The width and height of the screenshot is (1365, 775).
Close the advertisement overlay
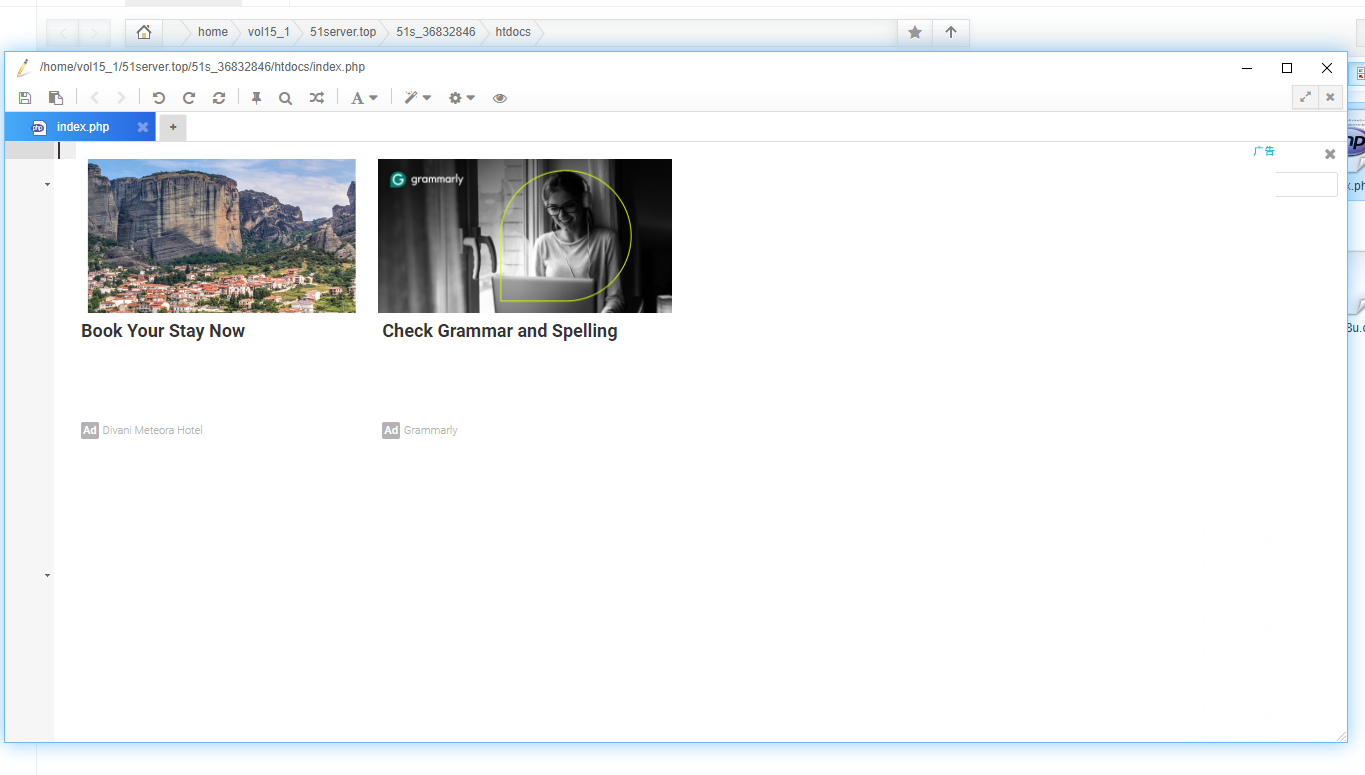pyautogui.click(x=1330, y=154)
